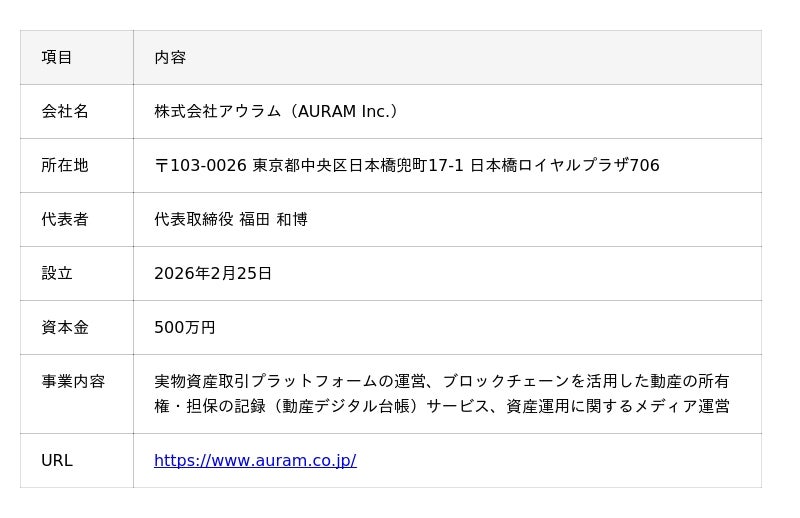Open the https://www.auram.co.jp/ link
800x518 pixels.
255,460
